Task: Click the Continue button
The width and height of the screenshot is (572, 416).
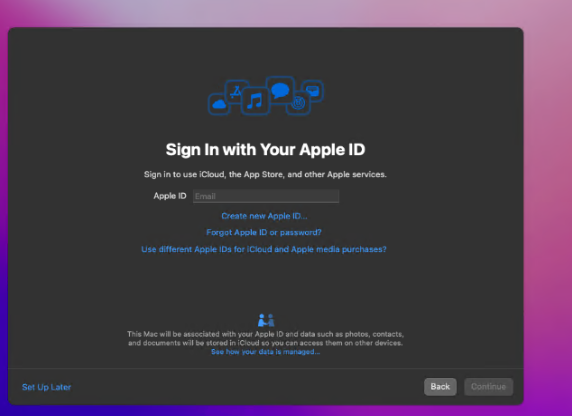Action: pos(488,387)
